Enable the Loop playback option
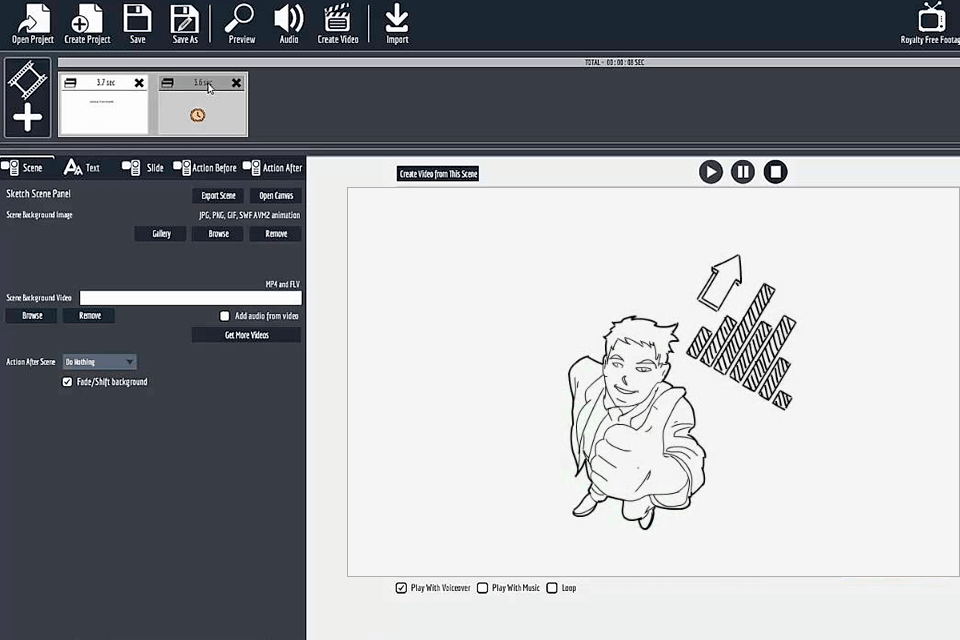 (x=552, y=588)
